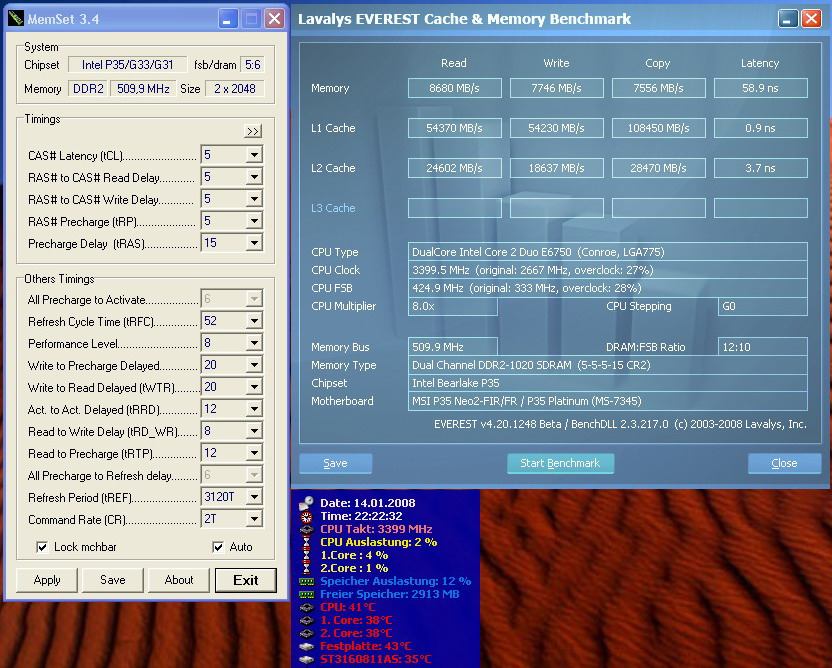Click the DRAM:FSB Ratio 12:10 value
This screenshot has height=668, width=832.
762,347
